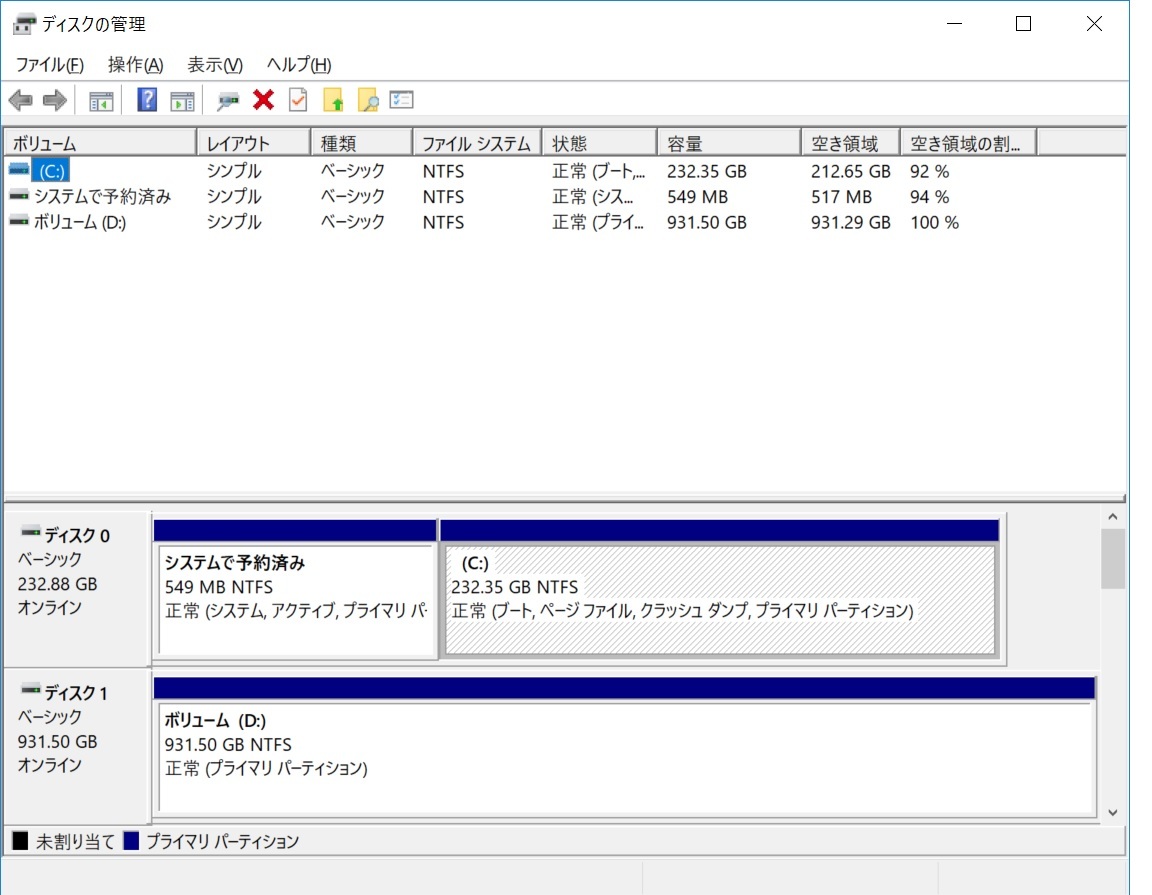
Task: Click the Forward arrow toolbar icon
Action: pos(54,100)
